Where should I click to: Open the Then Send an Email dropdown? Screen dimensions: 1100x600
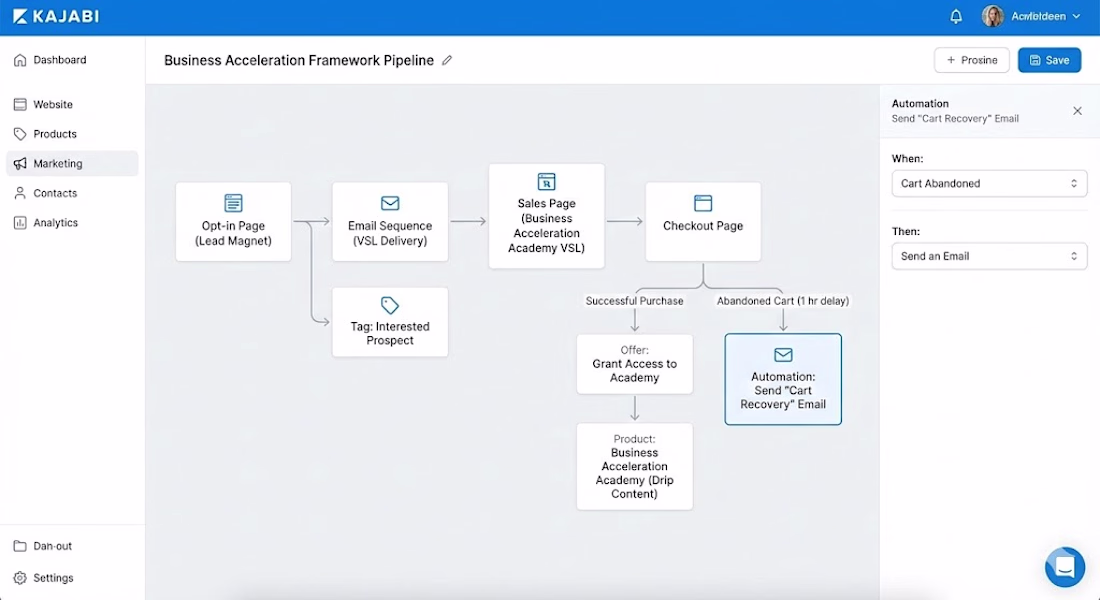point(989,256)
